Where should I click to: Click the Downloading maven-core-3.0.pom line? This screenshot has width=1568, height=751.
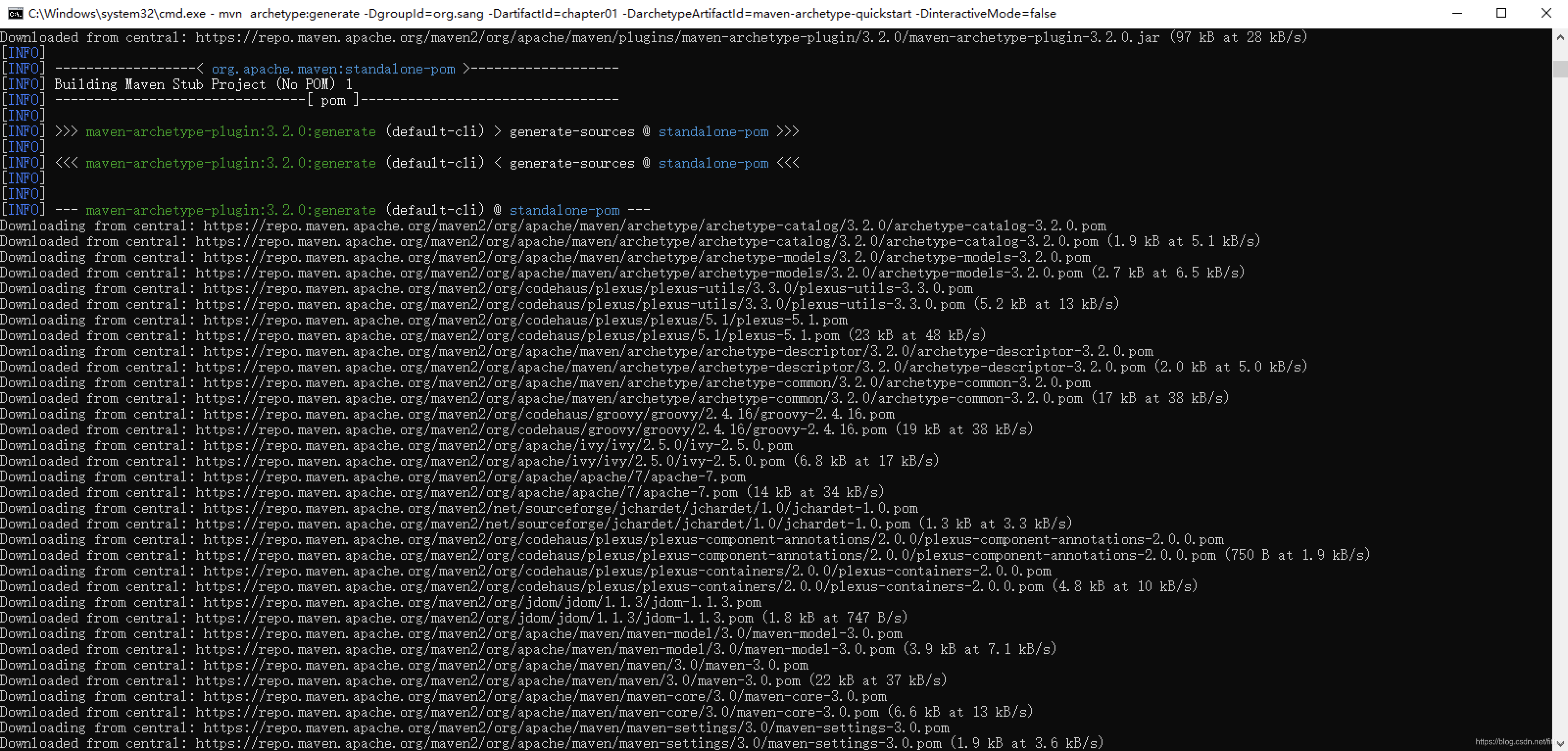pos(443,696)
